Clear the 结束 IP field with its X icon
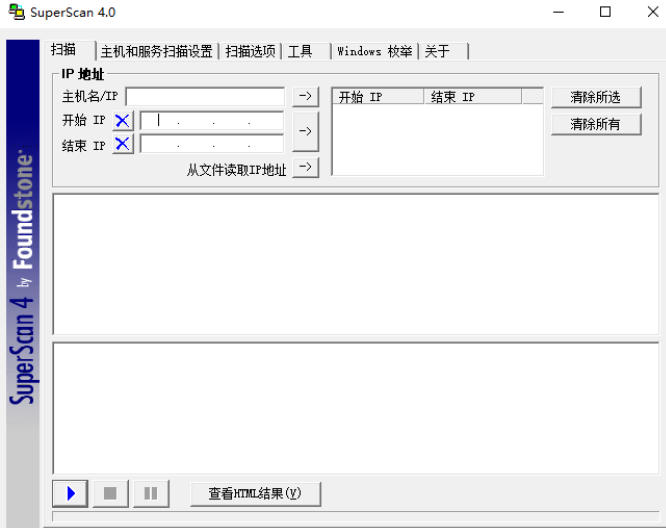The image size is (666, 528). [x=123, y=144]
